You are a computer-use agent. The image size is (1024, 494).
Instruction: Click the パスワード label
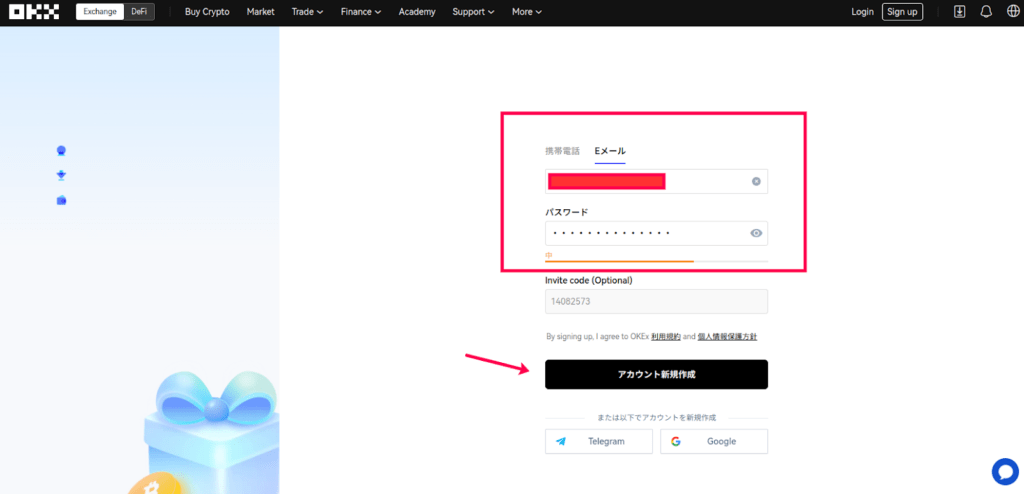pos(567,212)
